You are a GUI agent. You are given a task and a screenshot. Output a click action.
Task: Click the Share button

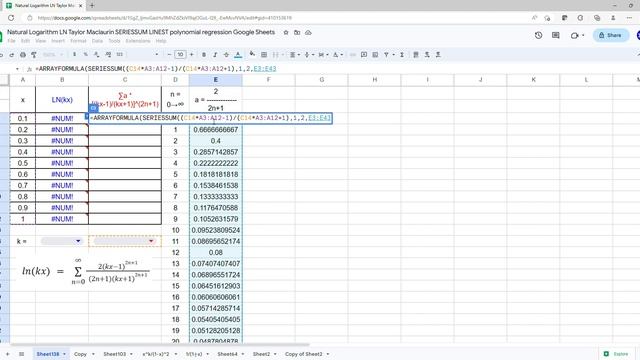(x=611, y=36)
